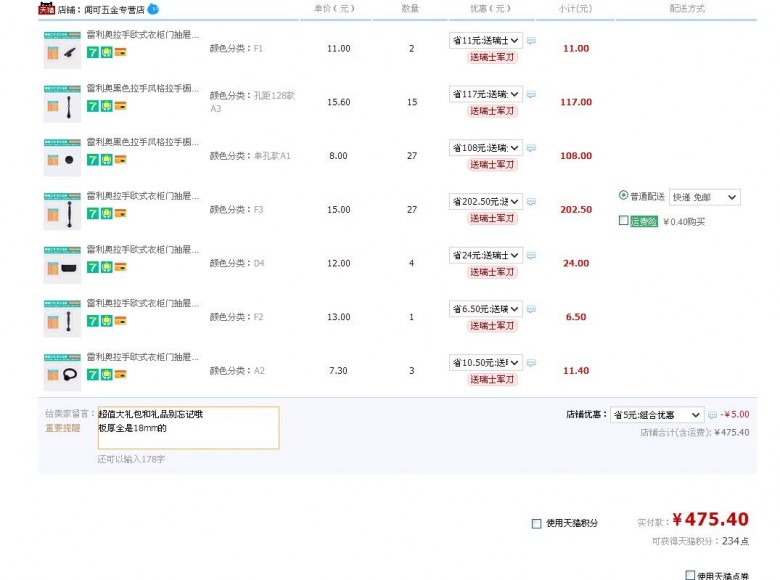Viewport: 780px width, 580px height.
Task: Click the seller message text box
Action: tap(187, 428)
